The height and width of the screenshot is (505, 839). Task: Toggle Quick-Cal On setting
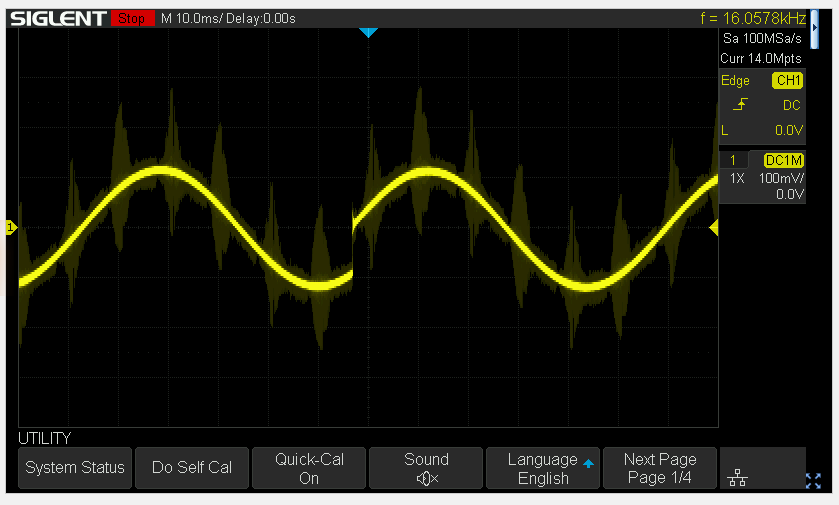(309, 468)
